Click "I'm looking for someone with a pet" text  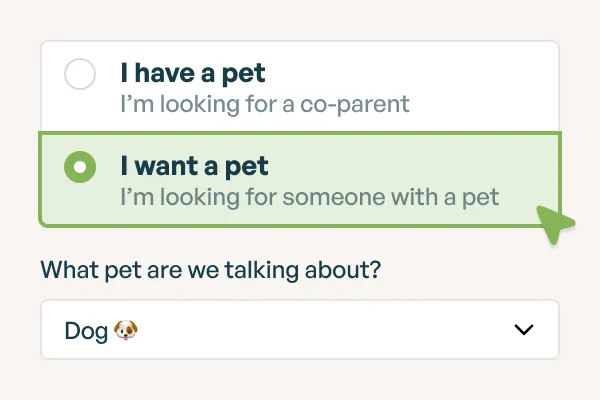(x=309, y=196)
